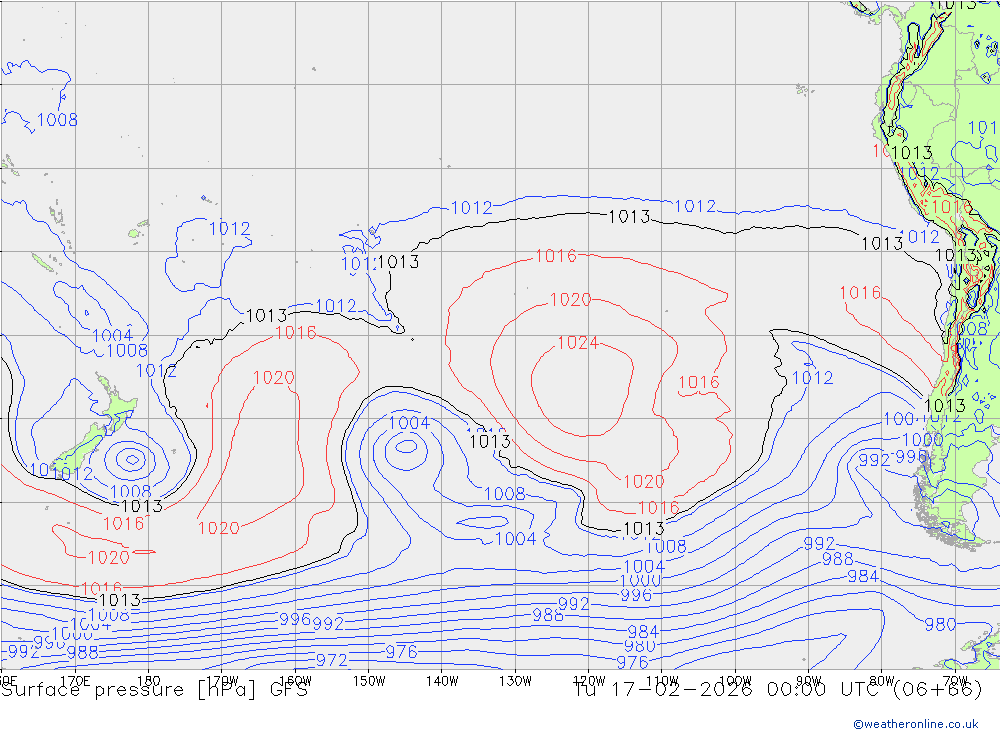Click the 170E longitude label
Image resolution: width=1000 pixels, height=733 pixels.
75,681
